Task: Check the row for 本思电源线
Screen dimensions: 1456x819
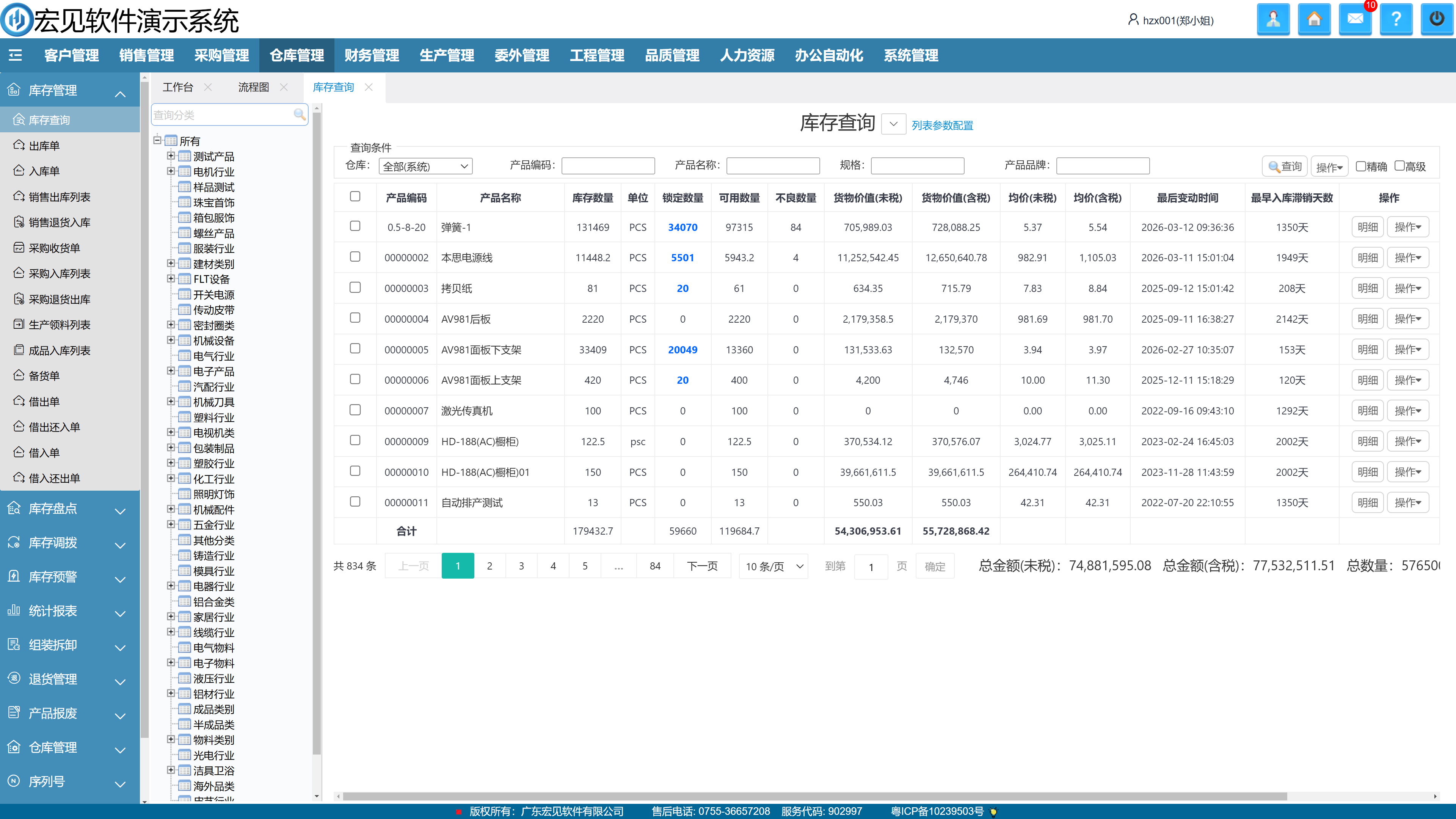Action: pos(355,257)
